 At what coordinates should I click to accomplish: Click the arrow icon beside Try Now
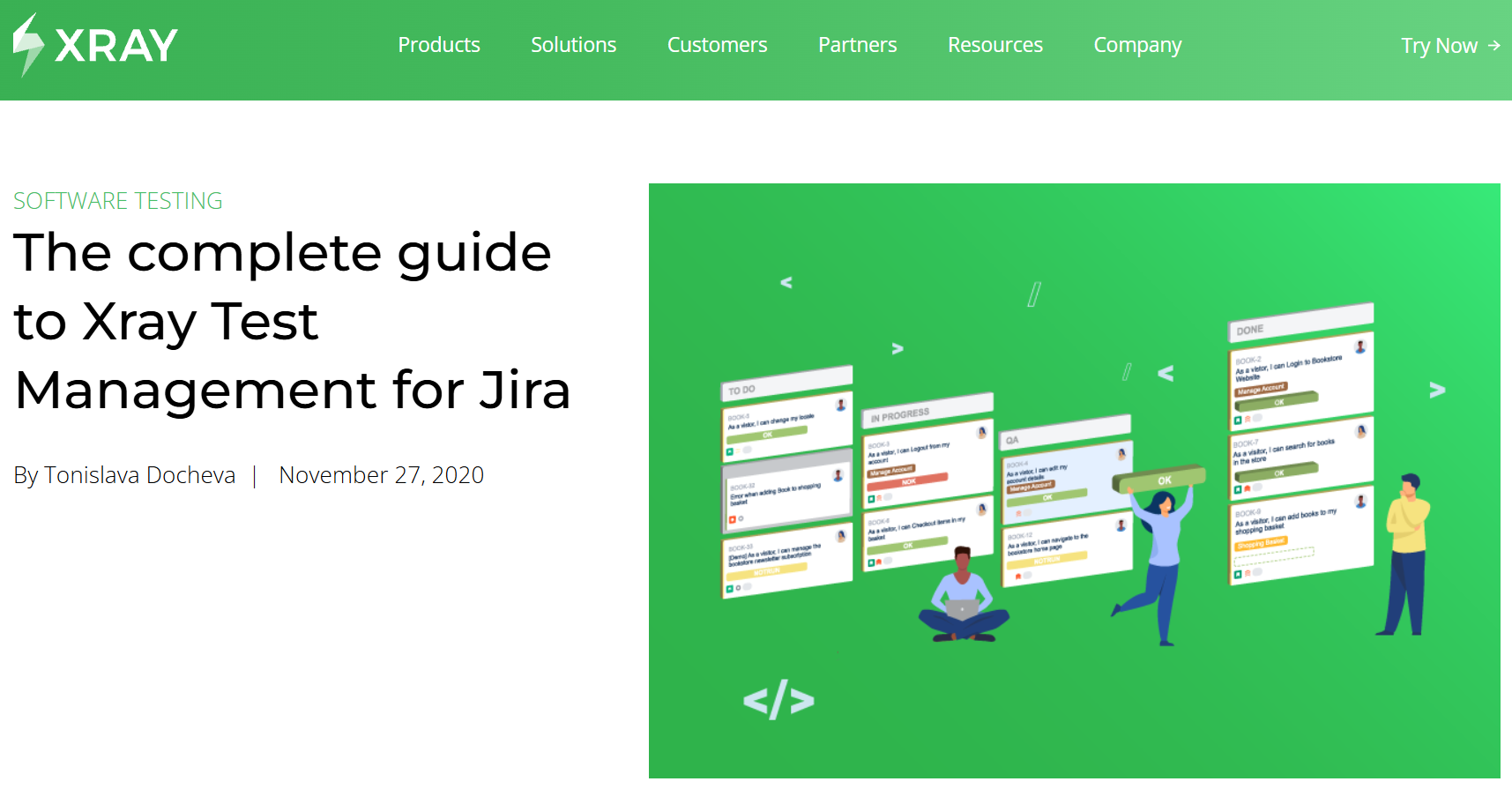[x=1493, y=45]
